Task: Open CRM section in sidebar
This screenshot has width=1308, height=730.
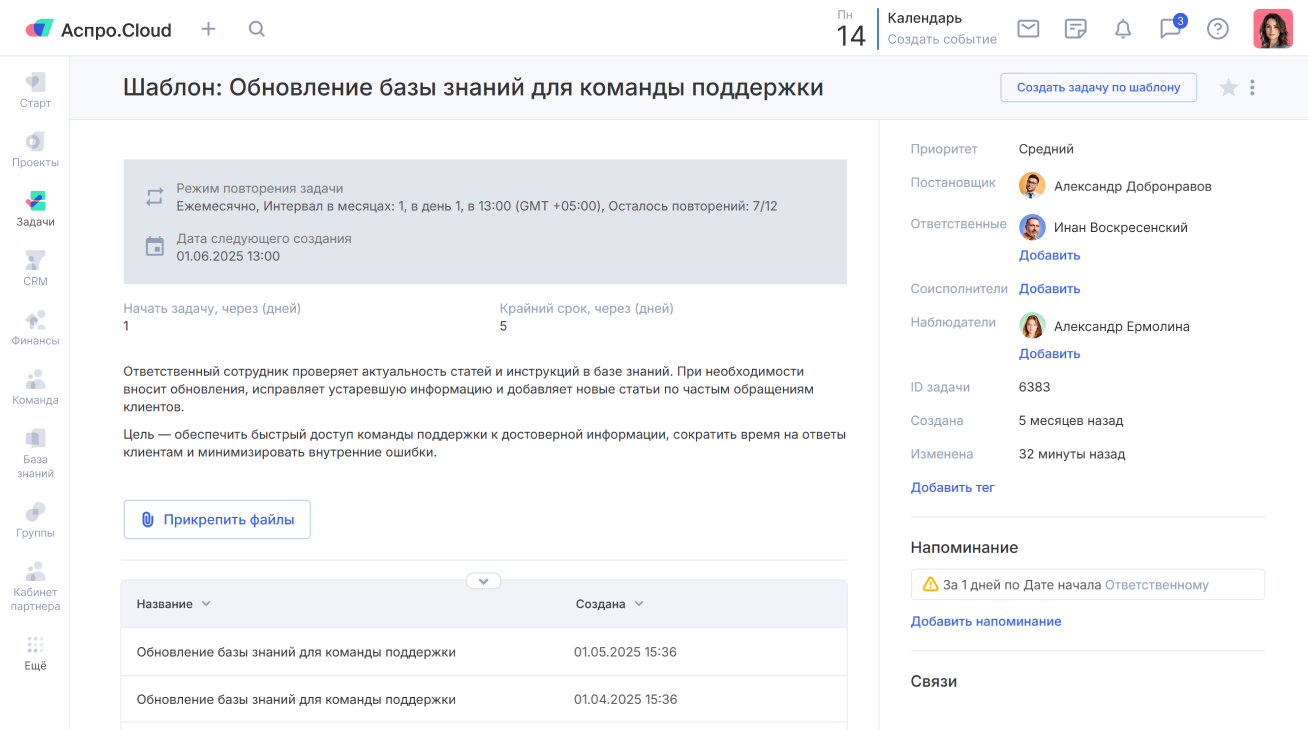Action: [x=35, y=268]
